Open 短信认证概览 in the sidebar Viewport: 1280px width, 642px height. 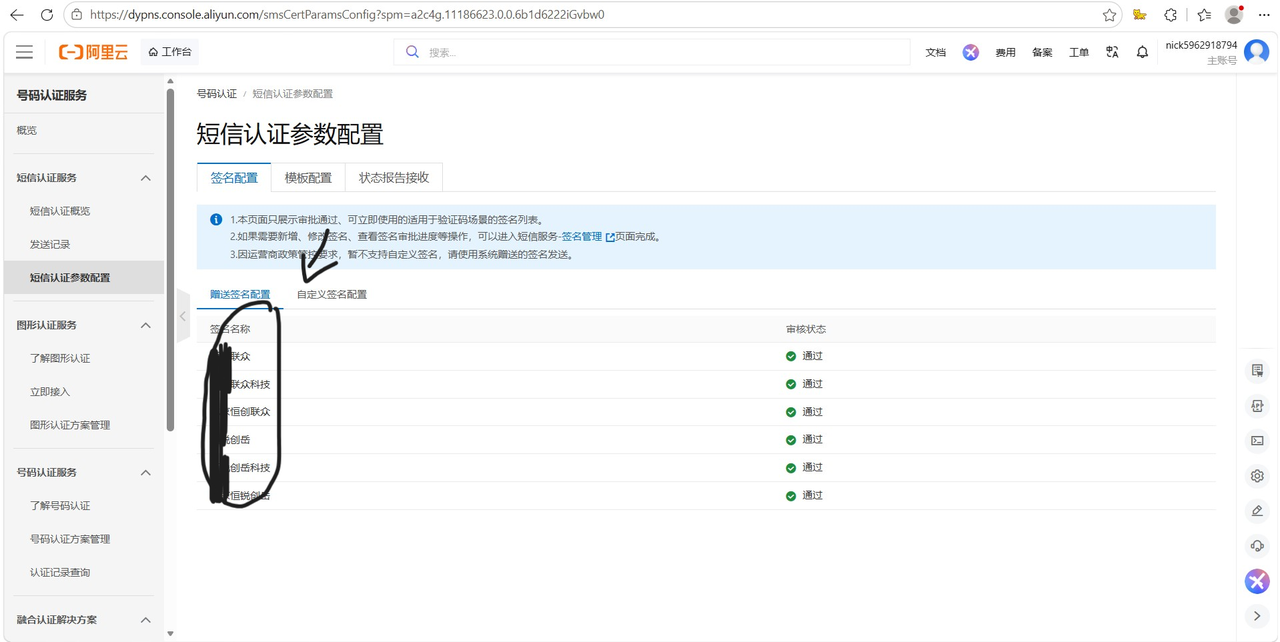tap(60, 211)
